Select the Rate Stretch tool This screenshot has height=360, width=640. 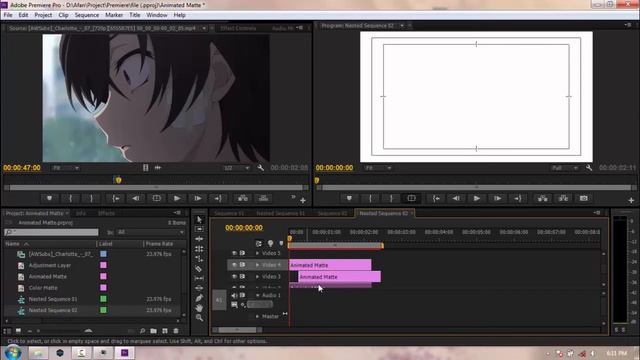pos(199,259)
